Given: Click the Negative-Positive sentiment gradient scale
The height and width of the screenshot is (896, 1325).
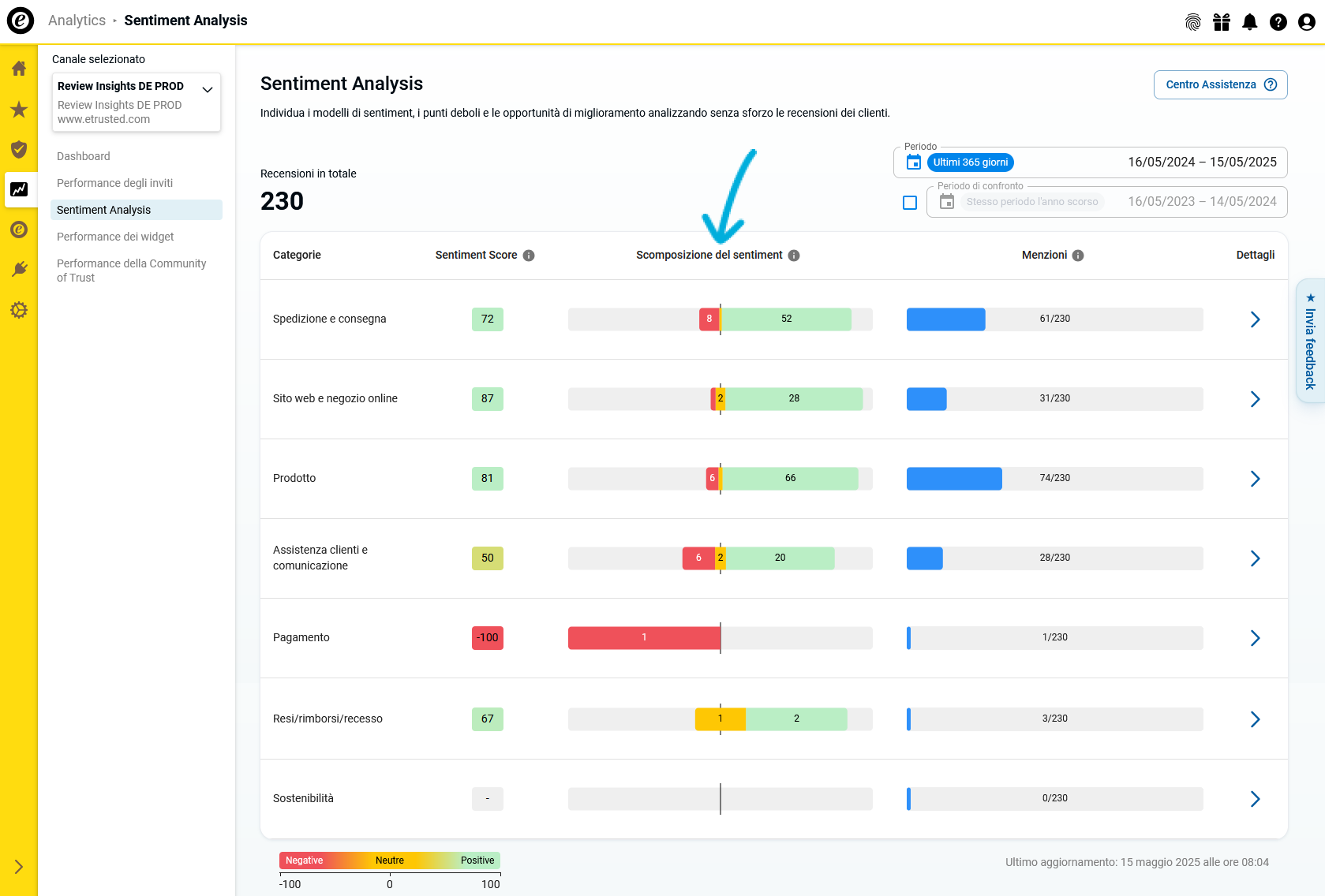Looking at the screenshot, I should click(x=390, y=861).
